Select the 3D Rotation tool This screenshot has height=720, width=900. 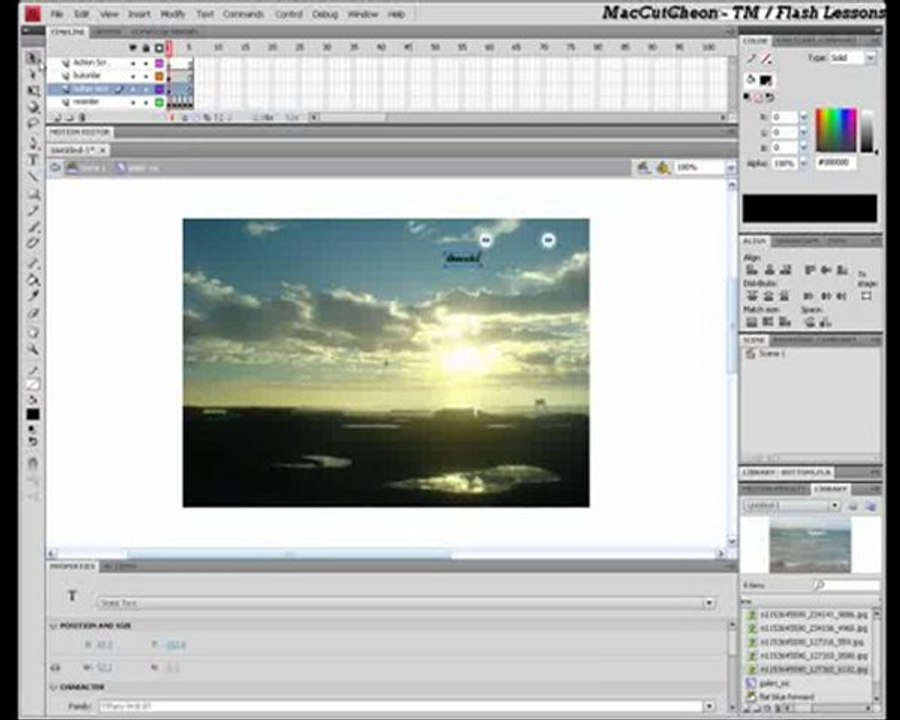[33, 107]
